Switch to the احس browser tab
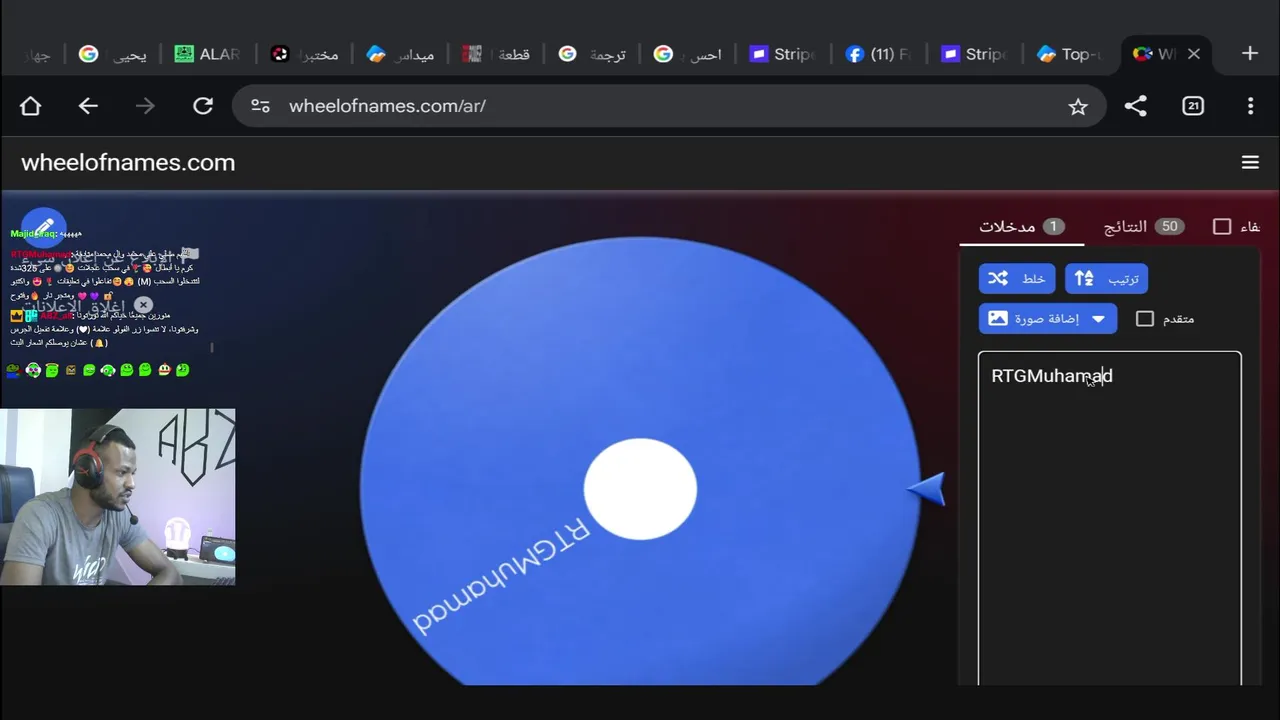The height and width of the screenshot is (720, 1280). coord(688,54)
